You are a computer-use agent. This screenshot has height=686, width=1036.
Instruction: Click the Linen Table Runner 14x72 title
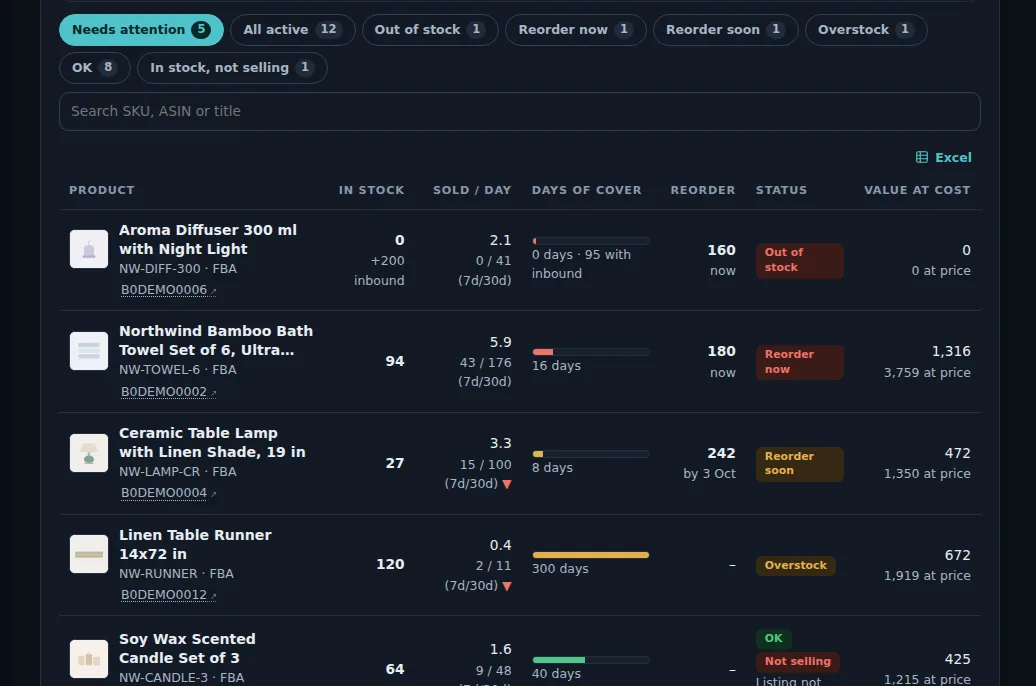point(195,545)
